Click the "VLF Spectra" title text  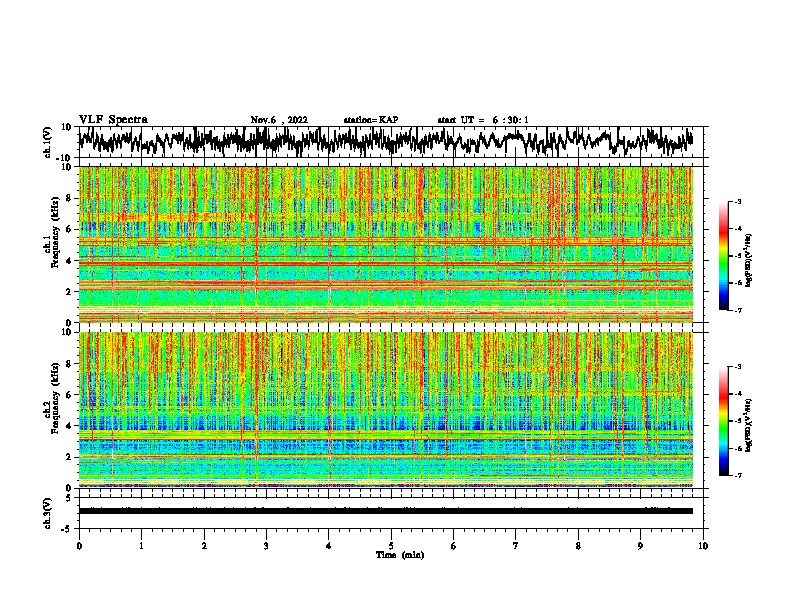[113, 119]
